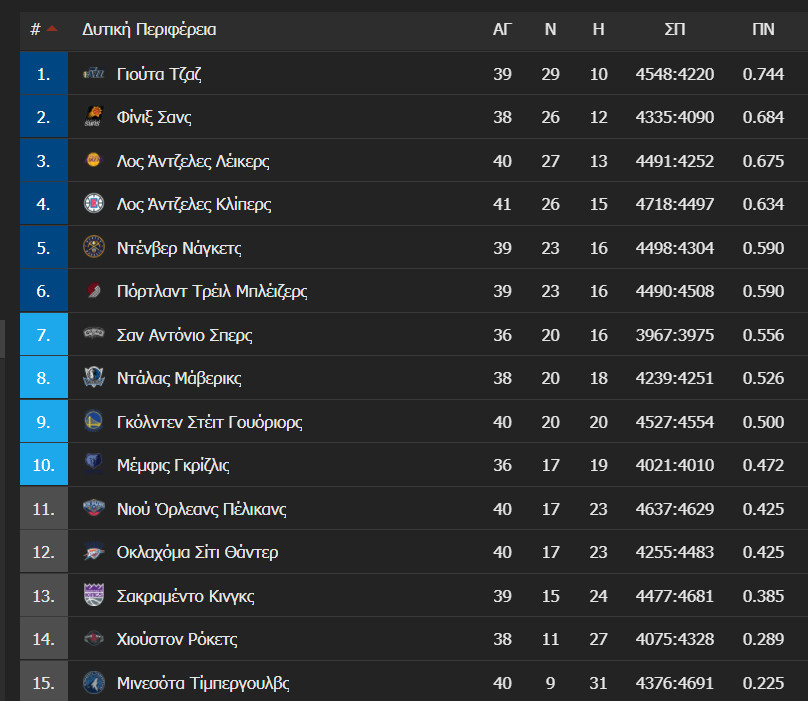Sort table by ΠΝ column header
The height and width of the screenshot is (701, 808).
click(x=763, y=29)
